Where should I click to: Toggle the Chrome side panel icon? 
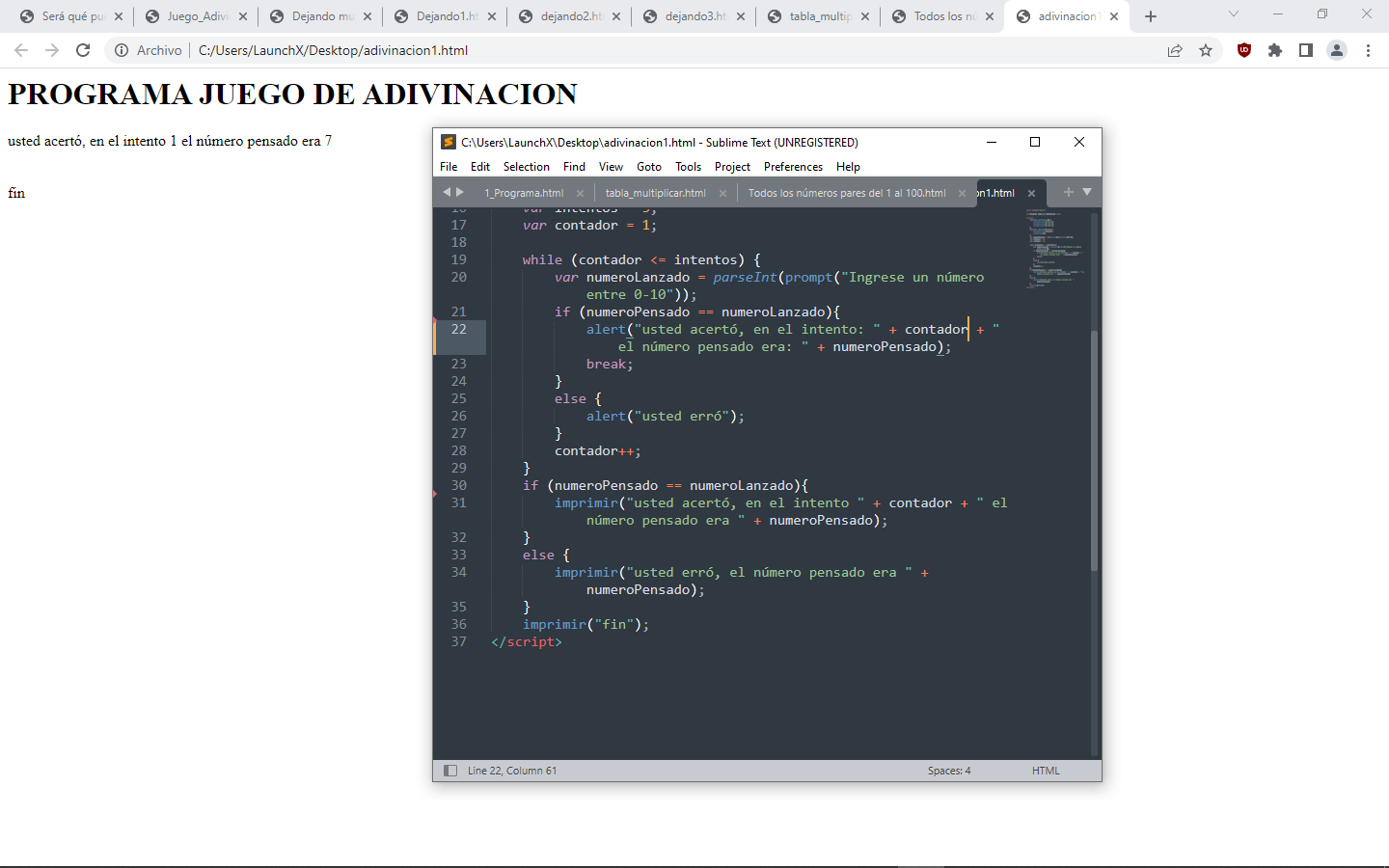1306,50
